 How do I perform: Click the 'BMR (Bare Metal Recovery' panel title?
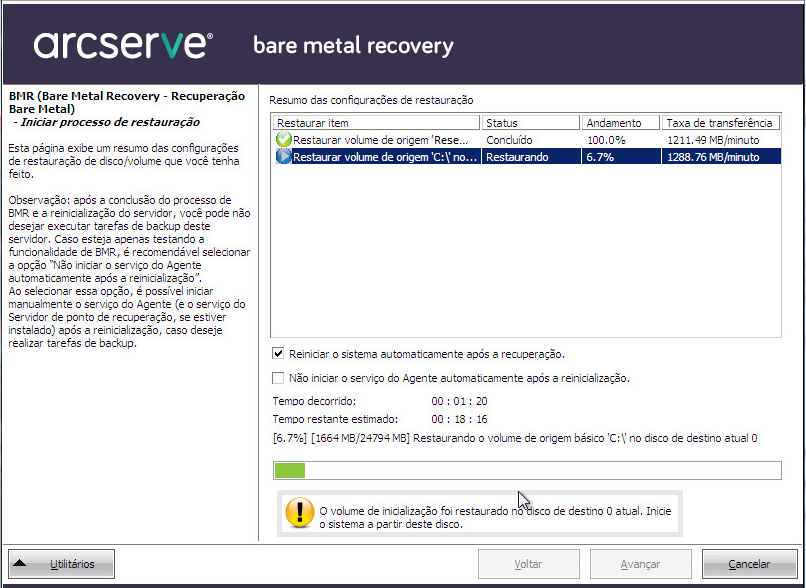(127, 102)
